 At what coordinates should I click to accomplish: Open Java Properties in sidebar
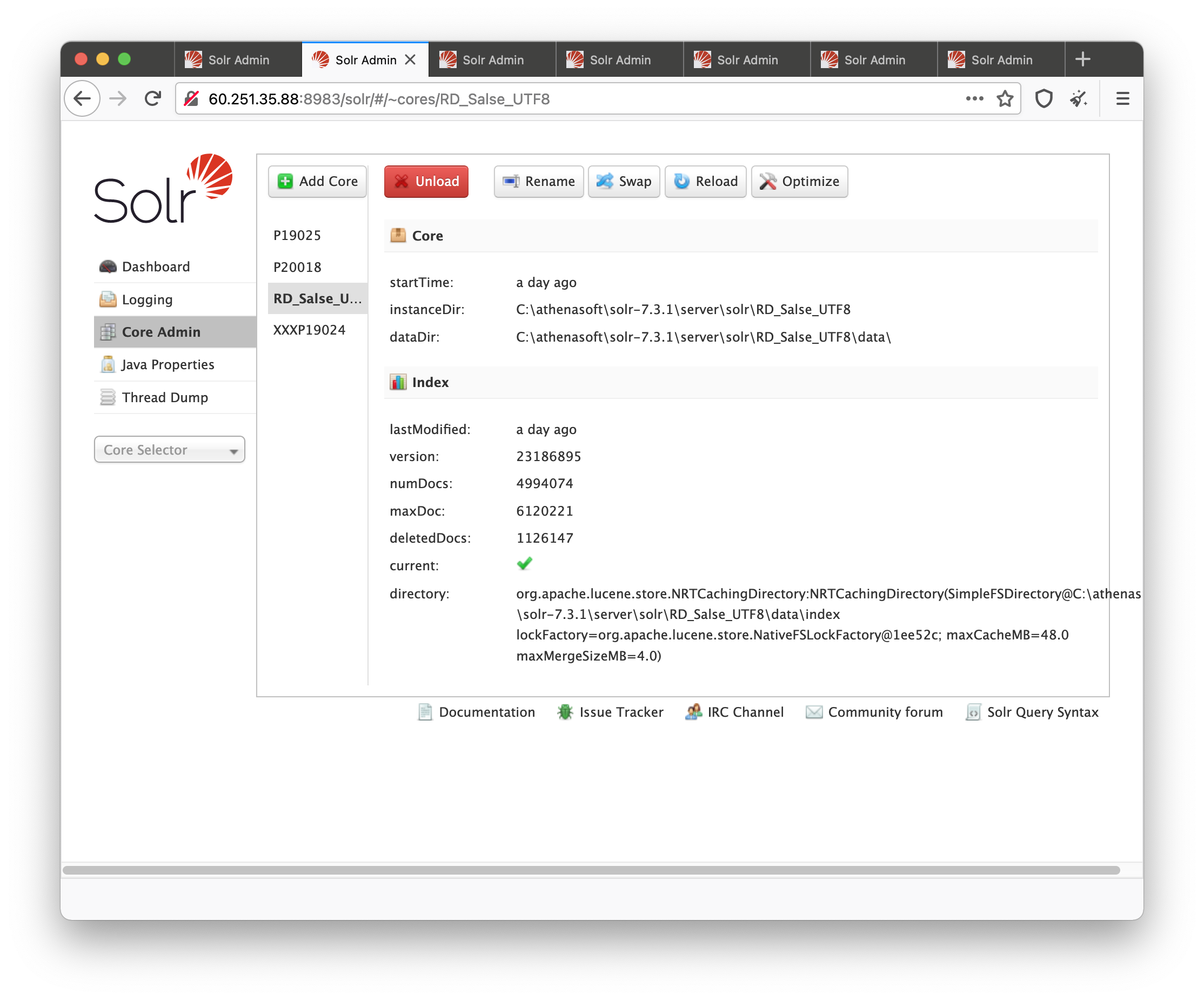[x=175, y=365]
